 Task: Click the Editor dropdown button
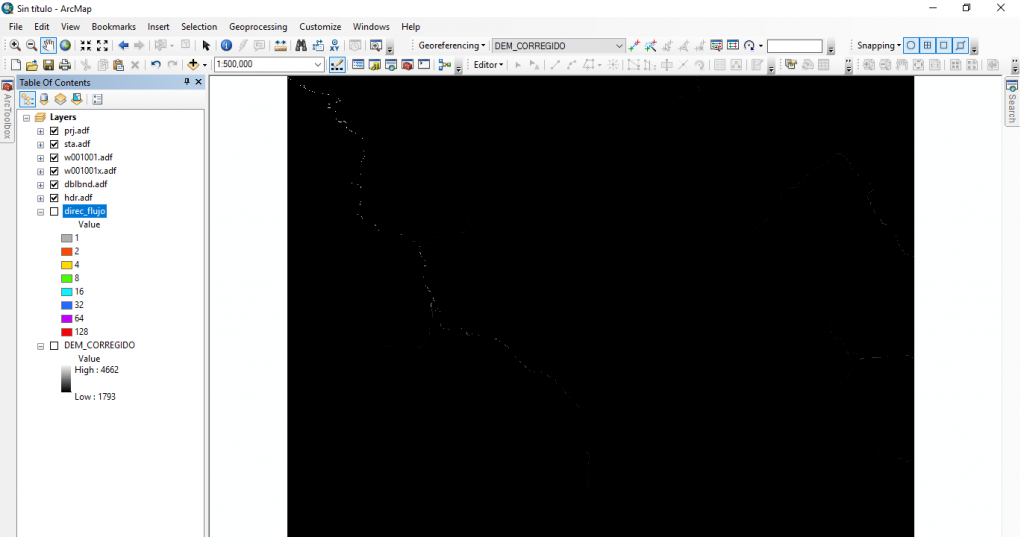pyautogui.click(x=488, y=65)
